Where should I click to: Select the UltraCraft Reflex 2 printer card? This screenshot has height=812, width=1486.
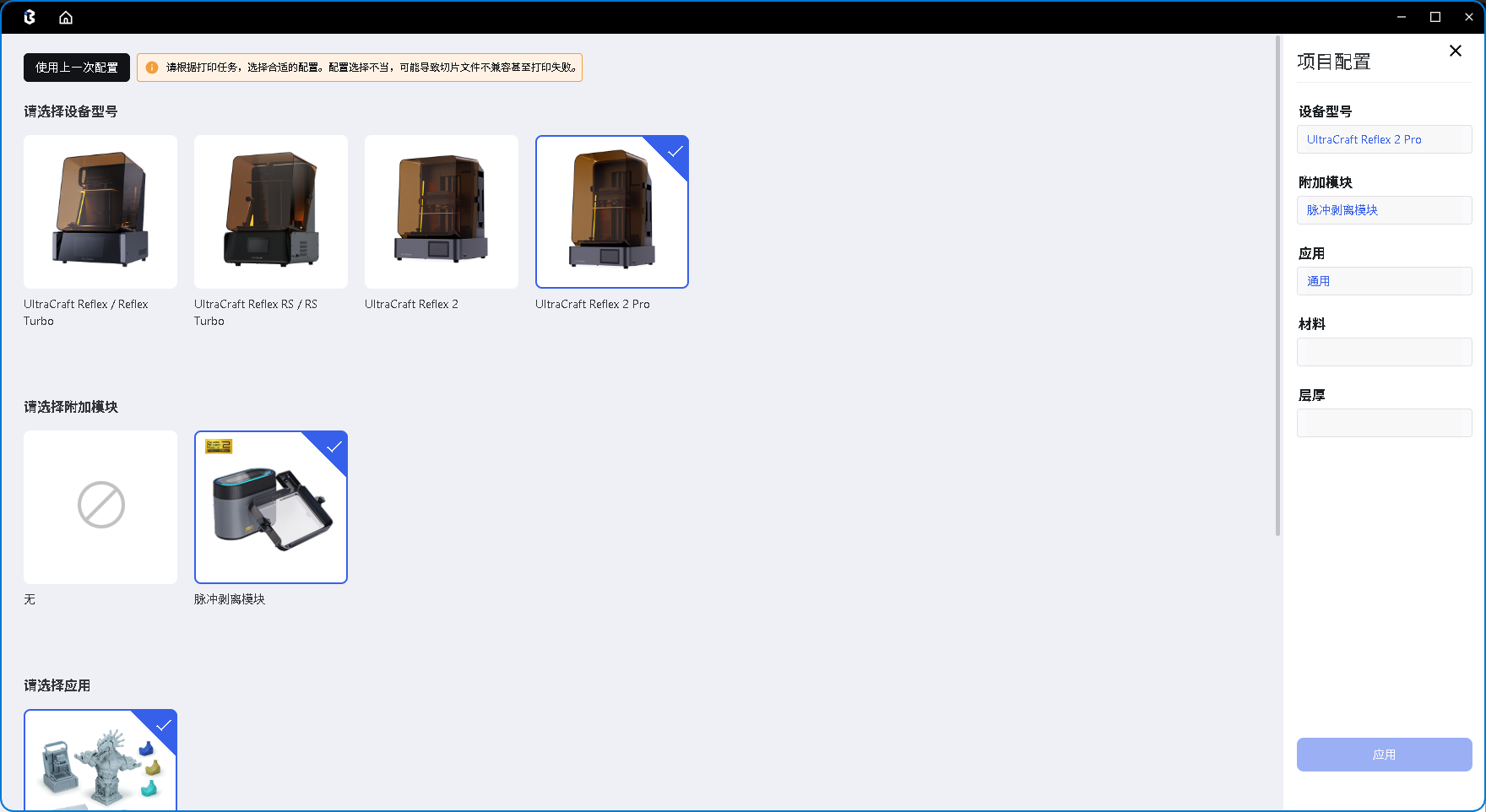pyautogui.click(x=442, y=212)
